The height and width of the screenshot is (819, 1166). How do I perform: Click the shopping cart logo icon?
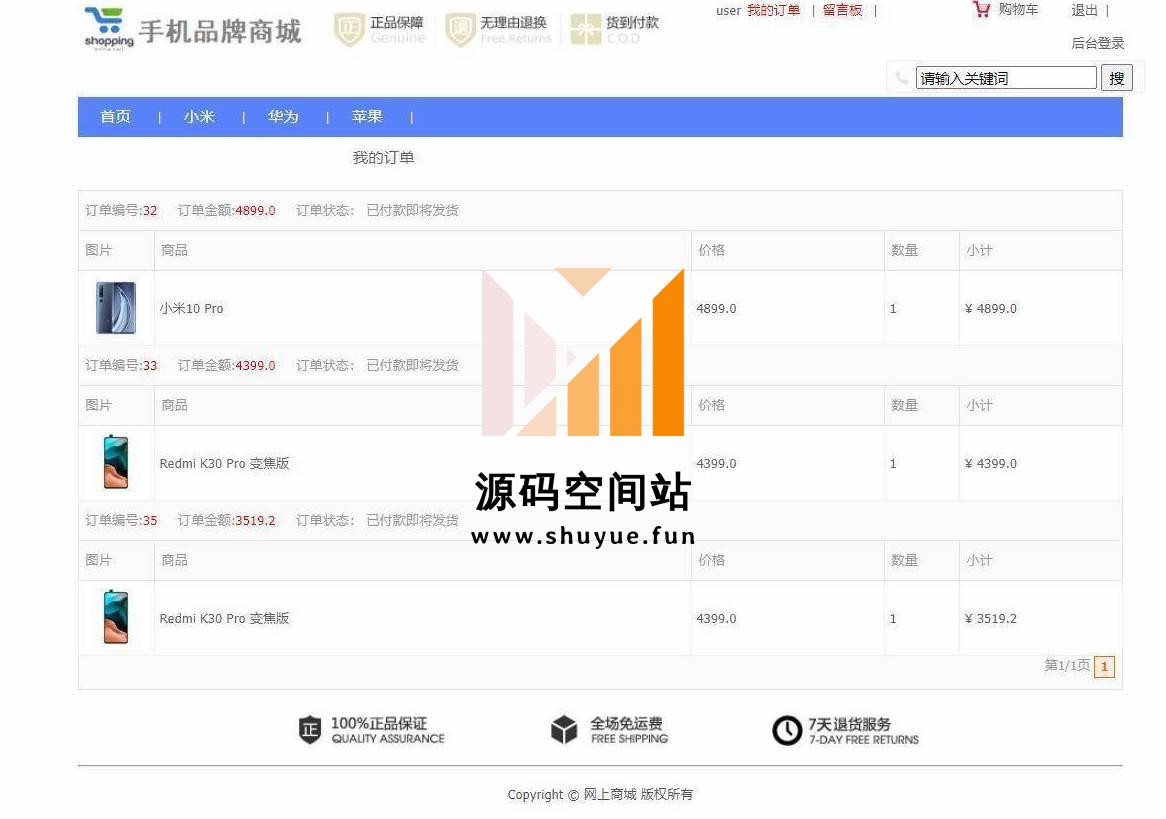click(109, 28)
